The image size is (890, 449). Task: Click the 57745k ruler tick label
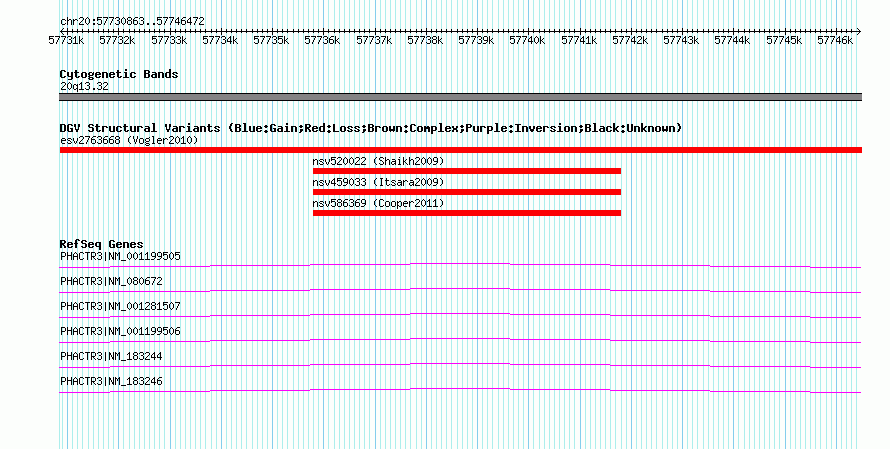pos(784,40)
